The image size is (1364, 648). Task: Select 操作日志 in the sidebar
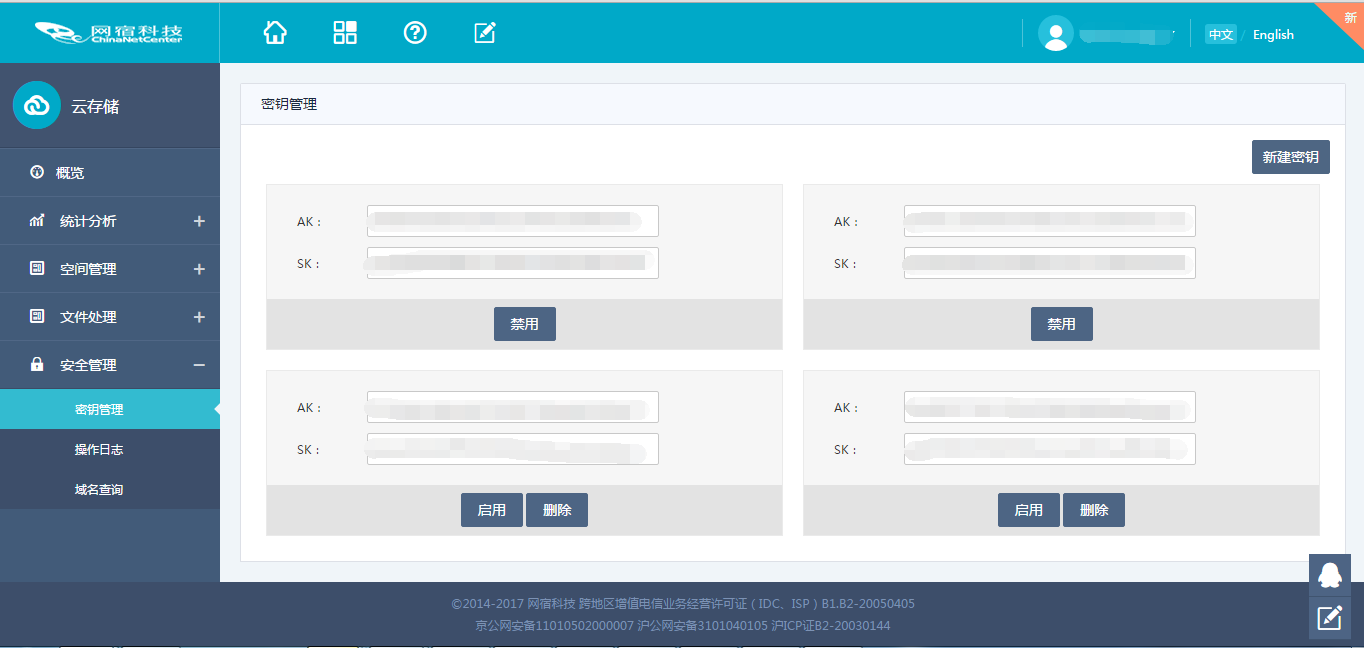click(99, 450)
